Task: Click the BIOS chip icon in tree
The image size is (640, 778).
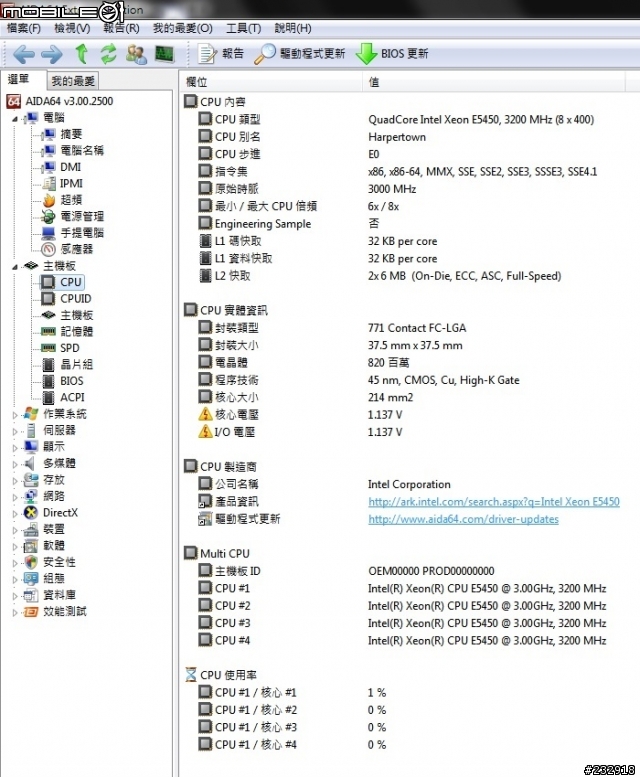Action: (48, 381)
